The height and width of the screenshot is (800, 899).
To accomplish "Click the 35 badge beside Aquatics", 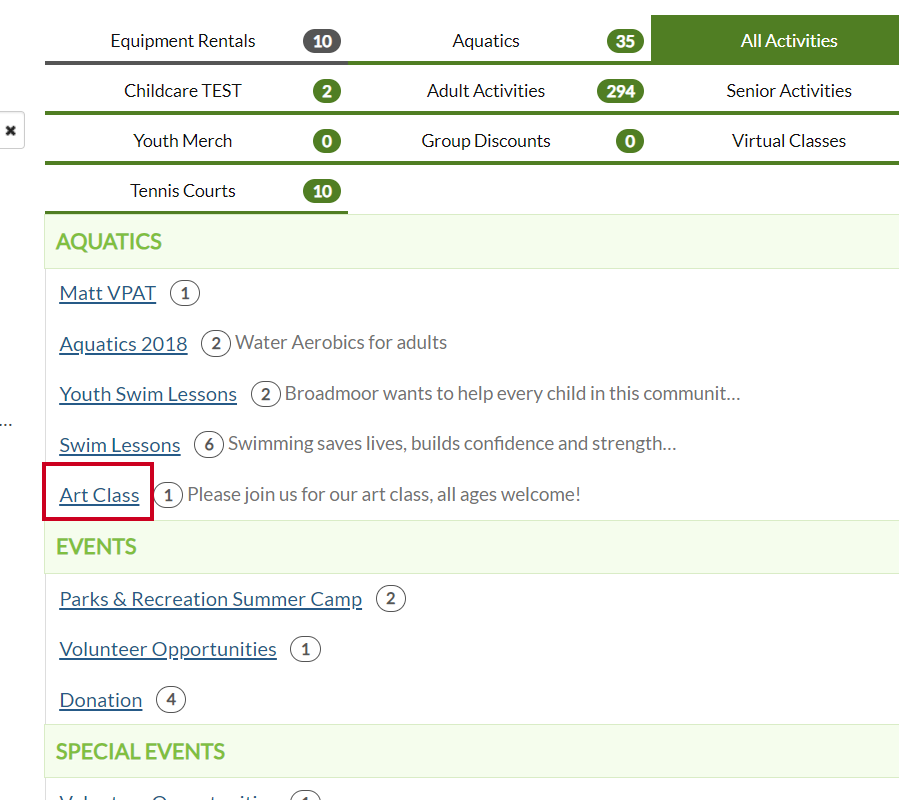I will [x=626, y=41].
